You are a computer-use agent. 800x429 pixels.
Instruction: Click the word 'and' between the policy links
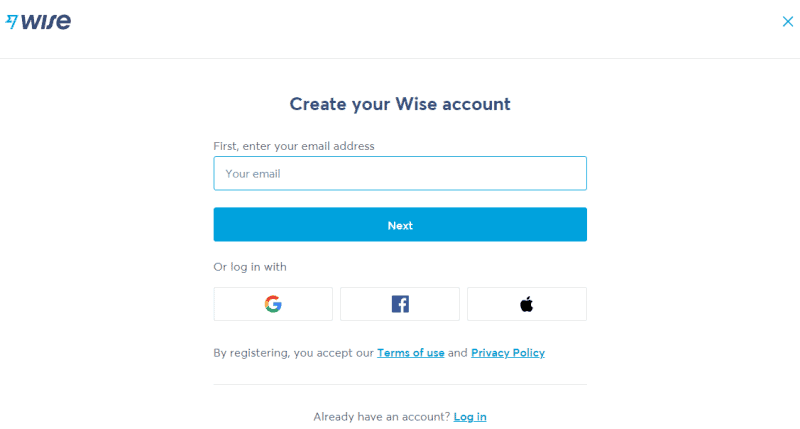(458, 352)
